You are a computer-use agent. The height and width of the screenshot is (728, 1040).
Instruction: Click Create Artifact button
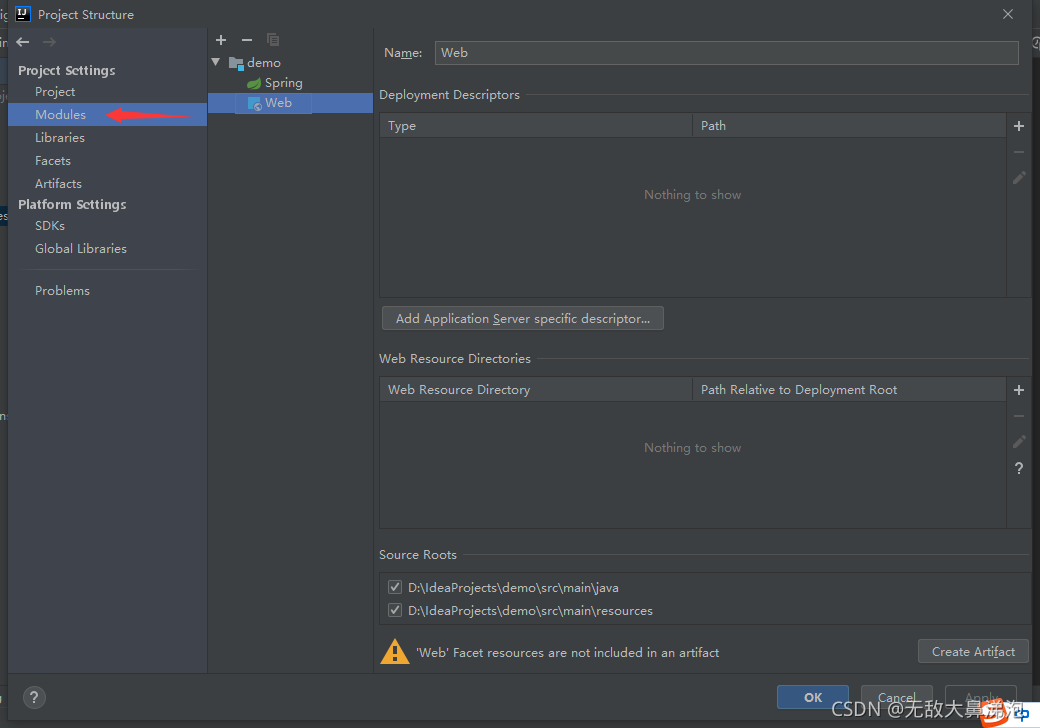[973, 652]
